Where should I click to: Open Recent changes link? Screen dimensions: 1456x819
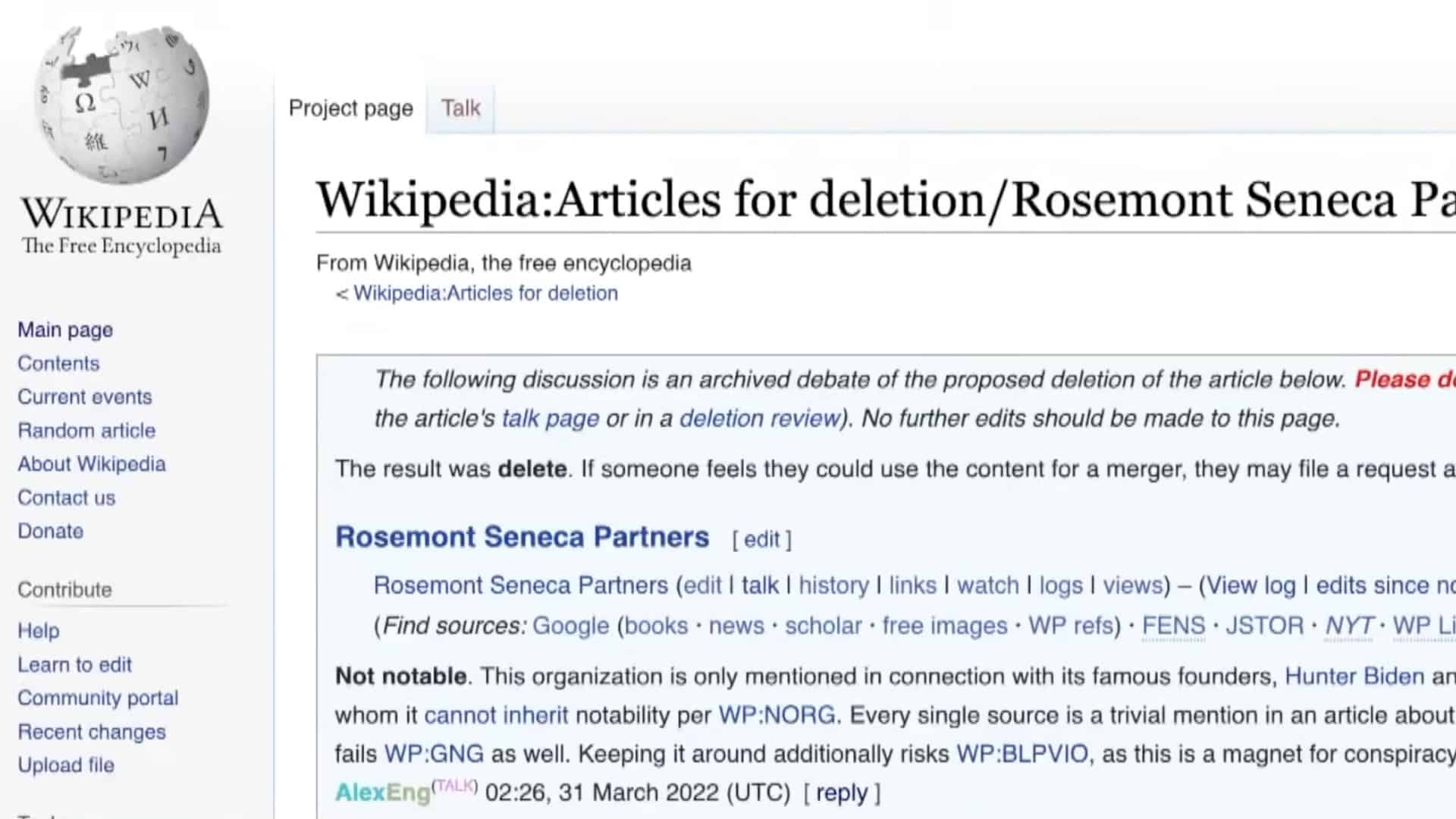[92, 732]
